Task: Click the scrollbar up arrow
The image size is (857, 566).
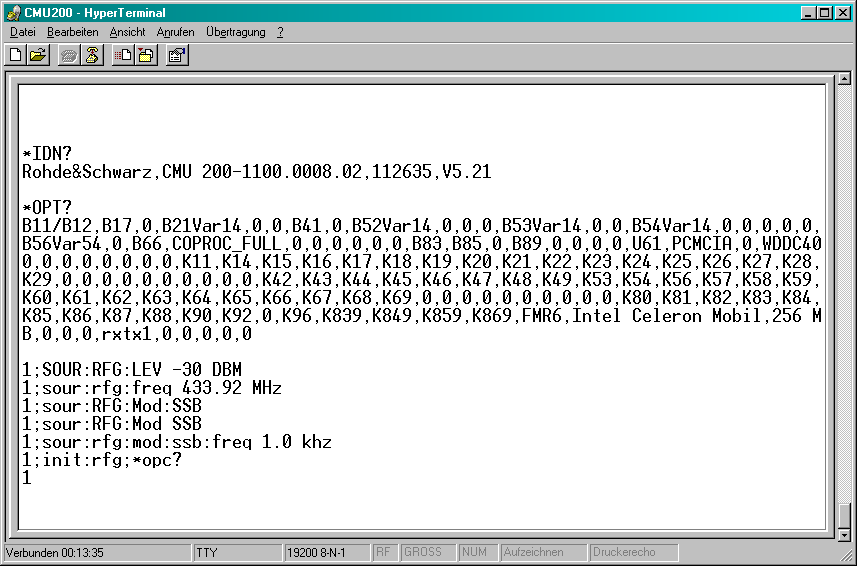Action: coord(844,79)
